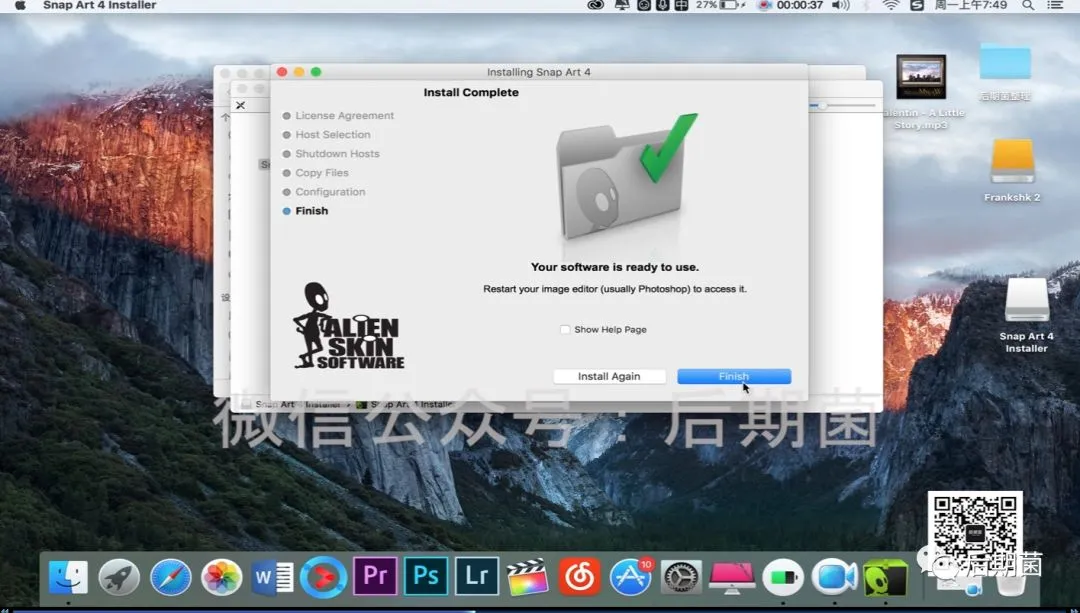1080x613 pixels.
Task: Open Final Cut Pro in the Dock
Action: click(528, 576)
